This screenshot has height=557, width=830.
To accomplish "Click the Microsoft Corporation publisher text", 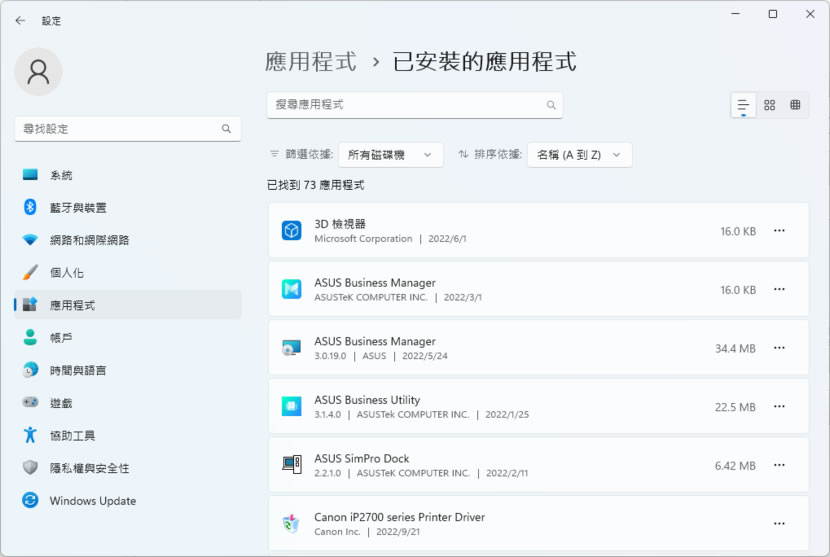I will click(x=363, y=239).
